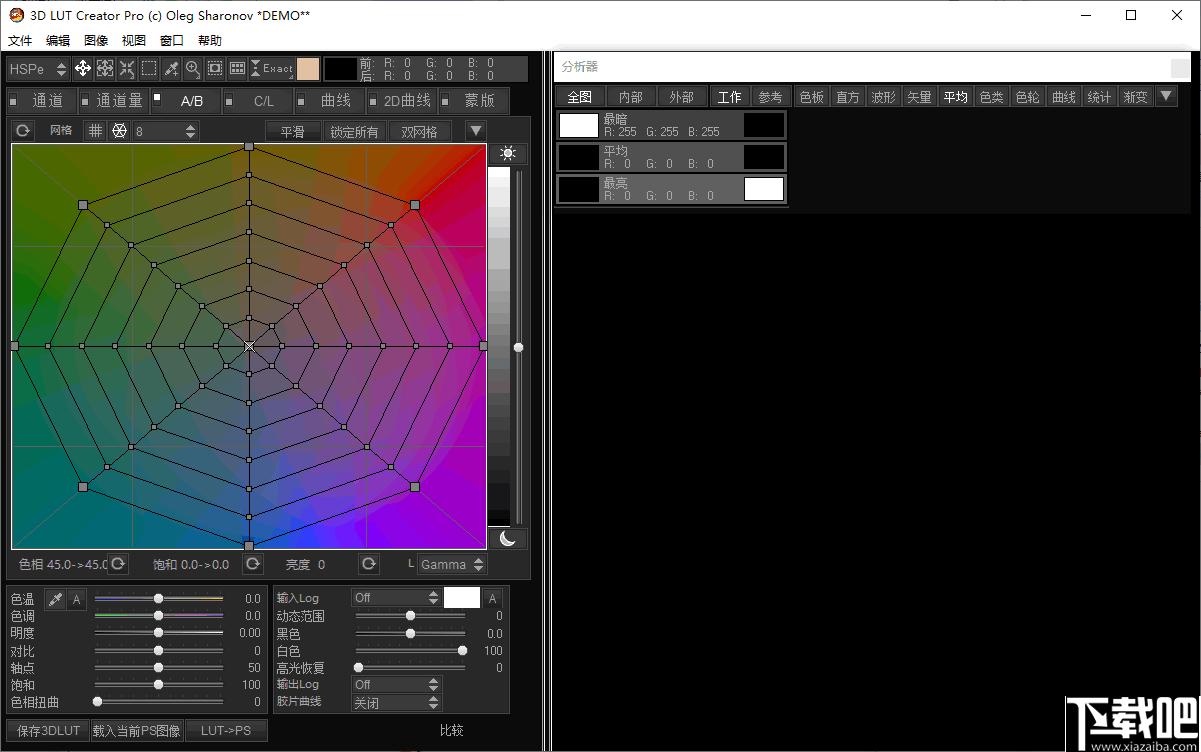1201x752 pixels.
Task: Toggle the C/L tab checkbox
Action: tap(230, 100)
